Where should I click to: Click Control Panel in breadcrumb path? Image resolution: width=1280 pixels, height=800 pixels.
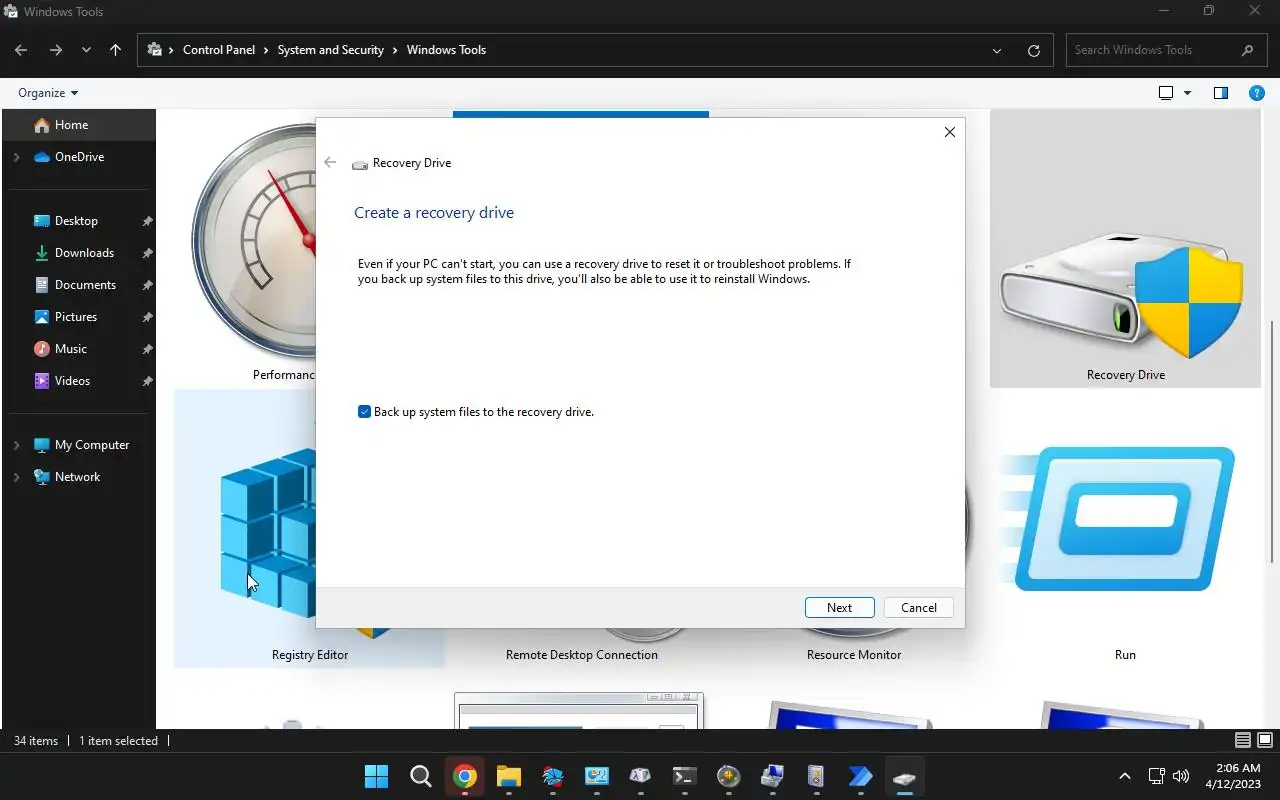tap(219, 50)
